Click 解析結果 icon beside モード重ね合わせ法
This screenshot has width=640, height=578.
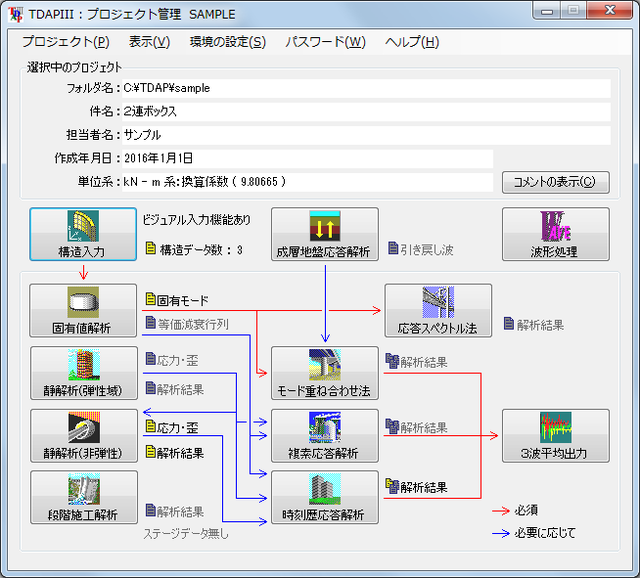click(392, 361)
